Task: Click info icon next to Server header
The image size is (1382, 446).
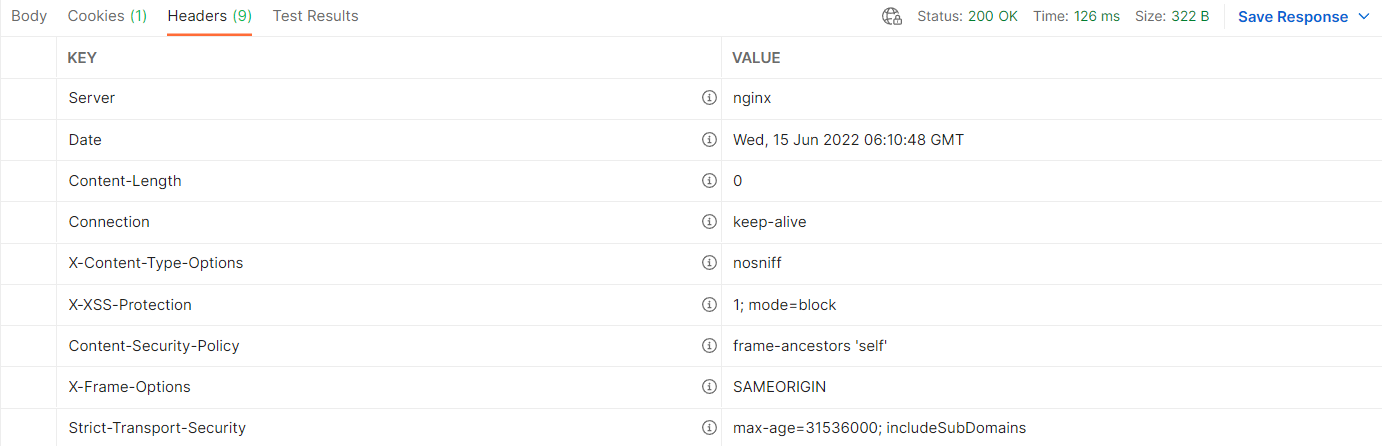Action: (x=709, y=98)
